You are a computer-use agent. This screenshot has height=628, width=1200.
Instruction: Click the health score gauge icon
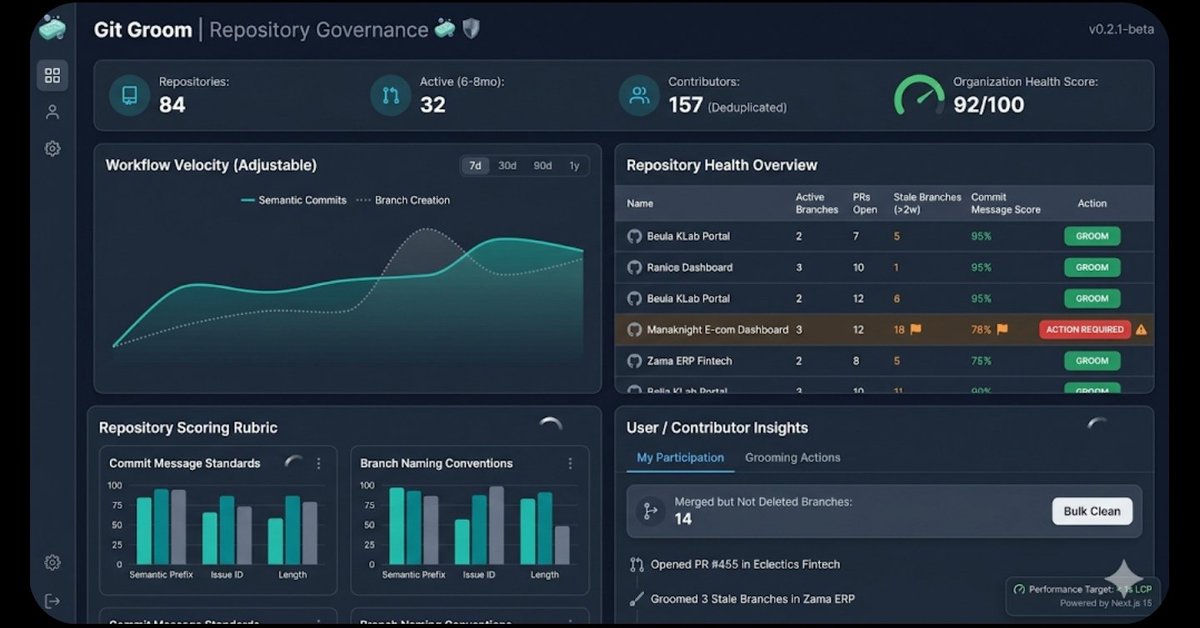click(919, 96)
